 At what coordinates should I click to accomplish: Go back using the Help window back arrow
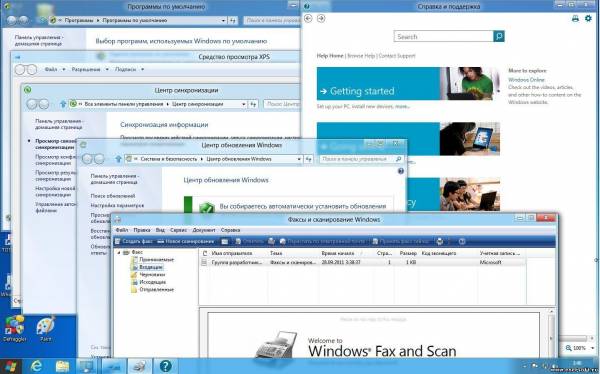point(308,18)
